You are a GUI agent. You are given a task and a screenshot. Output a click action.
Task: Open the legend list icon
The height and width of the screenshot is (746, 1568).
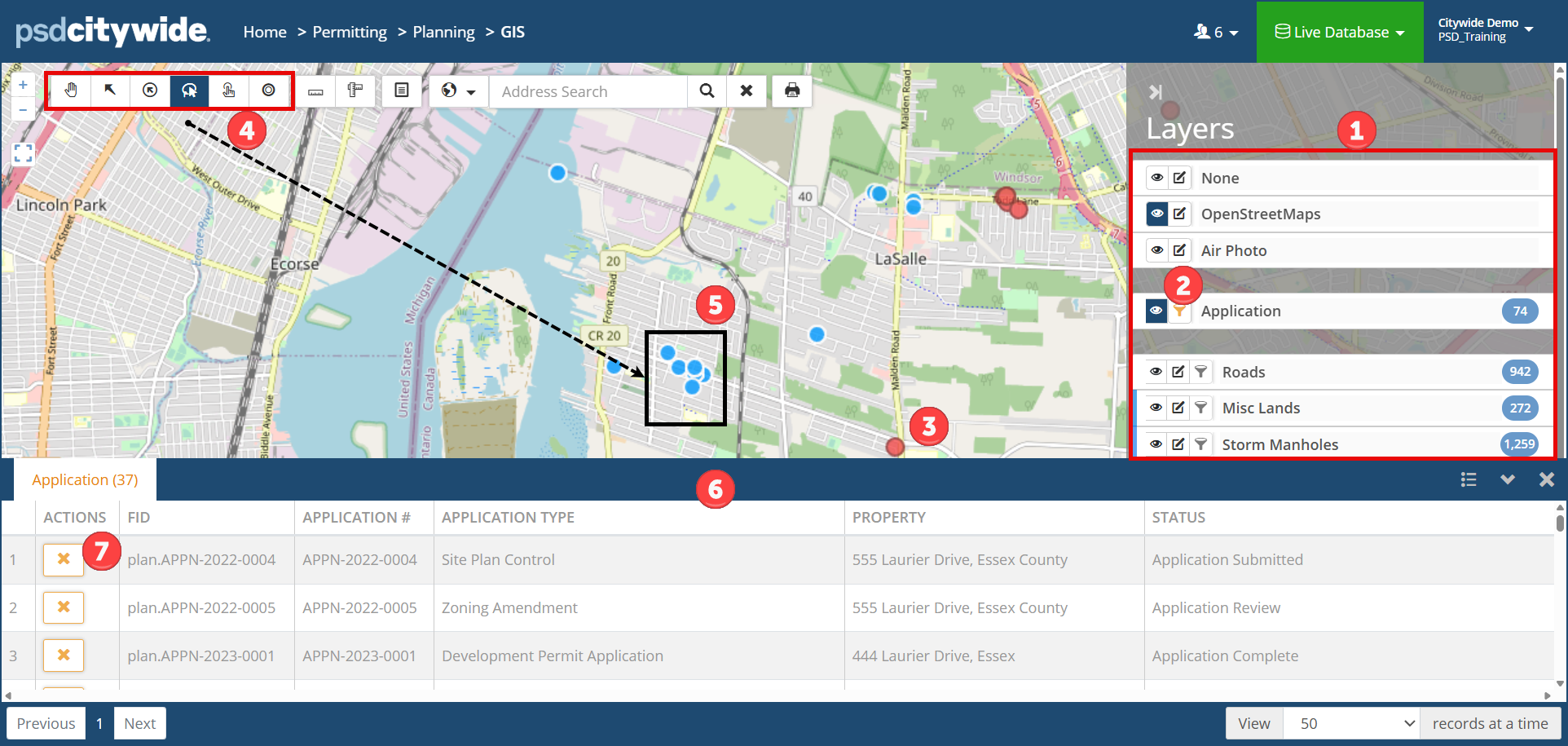click(401, 90)
